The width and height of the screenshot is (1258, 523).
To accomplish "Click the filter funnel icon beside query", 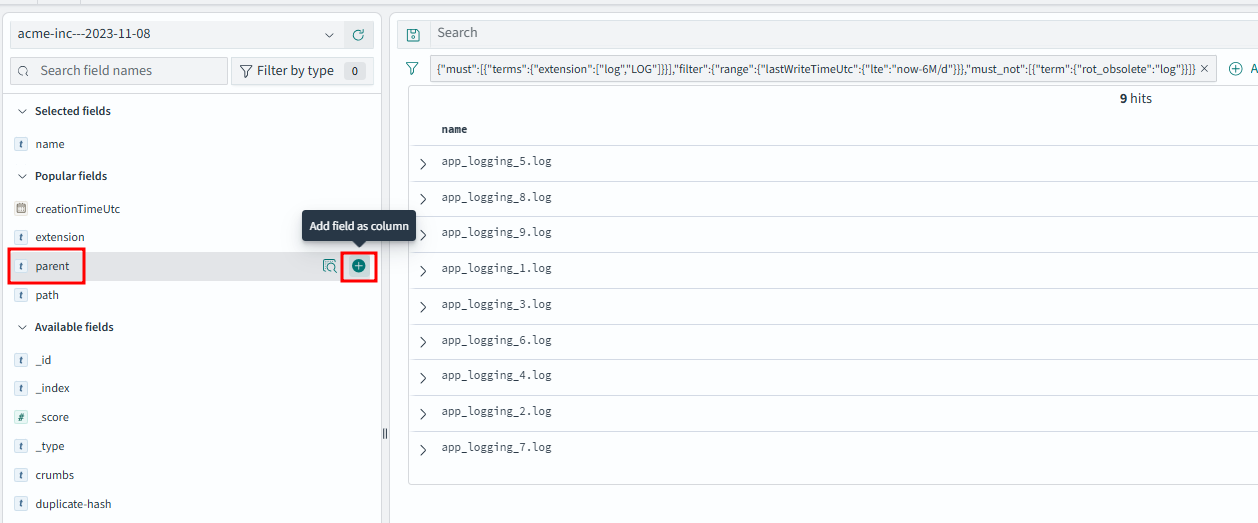I will [412, 69].
